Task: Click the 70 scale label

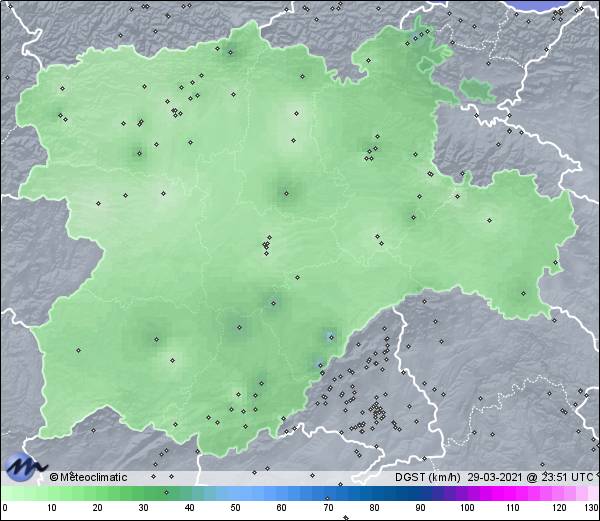Action: coord(328,508)
